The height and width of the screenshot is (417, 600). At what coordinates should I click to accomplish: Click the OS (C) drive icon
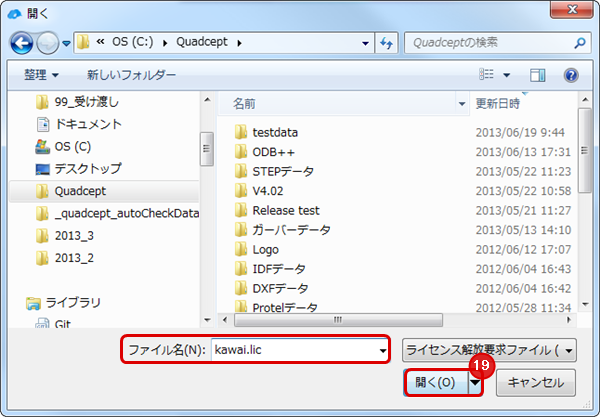click(42, 147)
